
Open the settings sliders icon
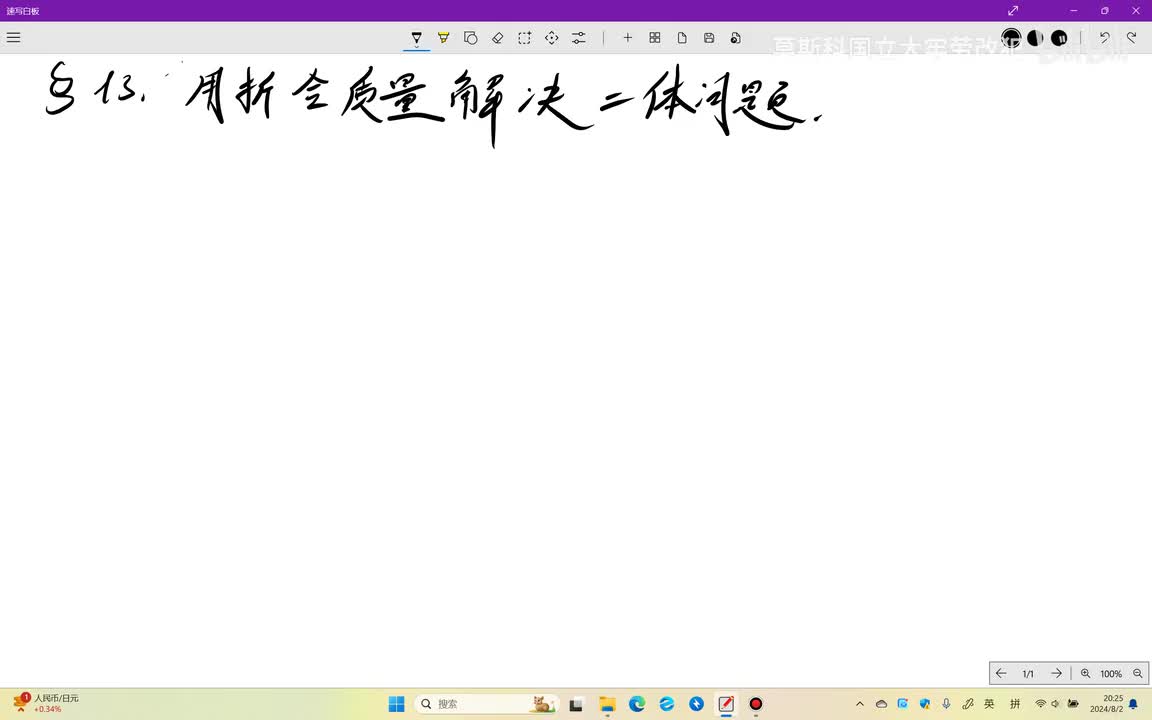point(579,38)
